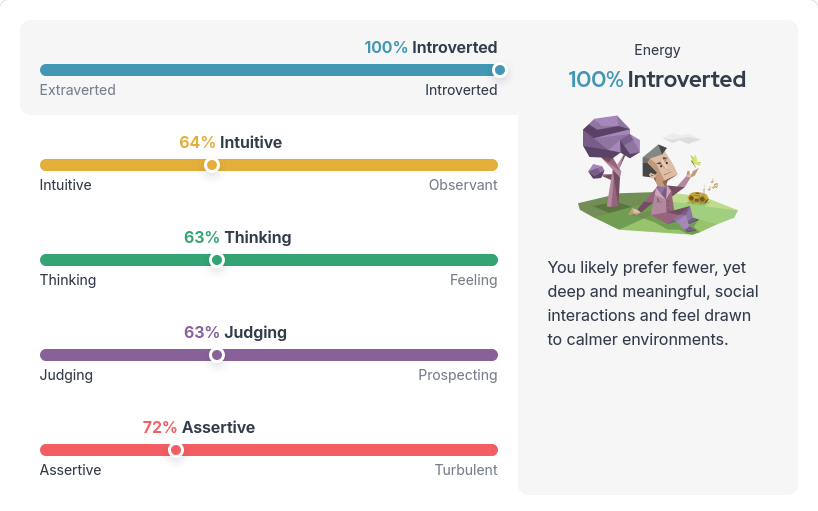
Task: Click the Turbulent label
Action: tap(465, 470)
